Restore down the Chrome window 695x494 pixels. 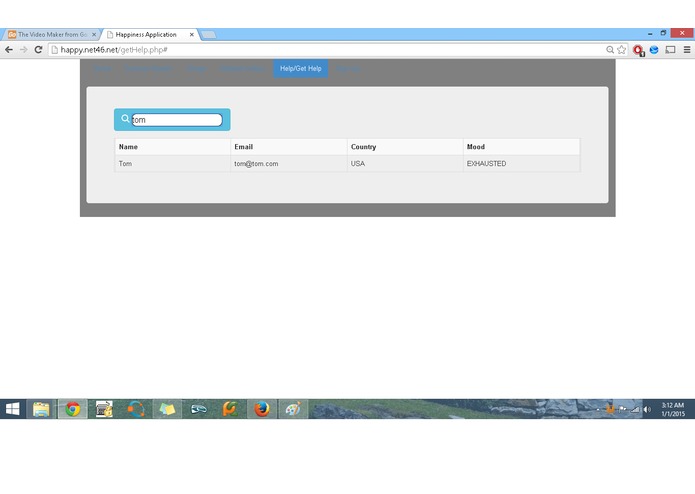[x=663, y=33]
